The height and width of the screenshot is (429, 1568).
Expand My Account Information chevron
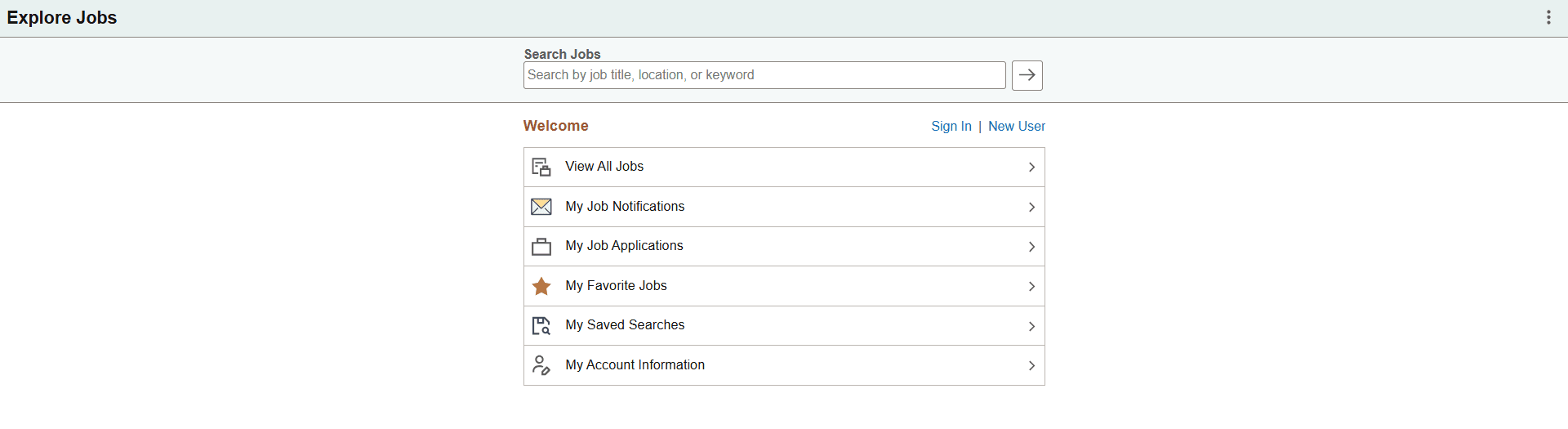[1031, 365]
